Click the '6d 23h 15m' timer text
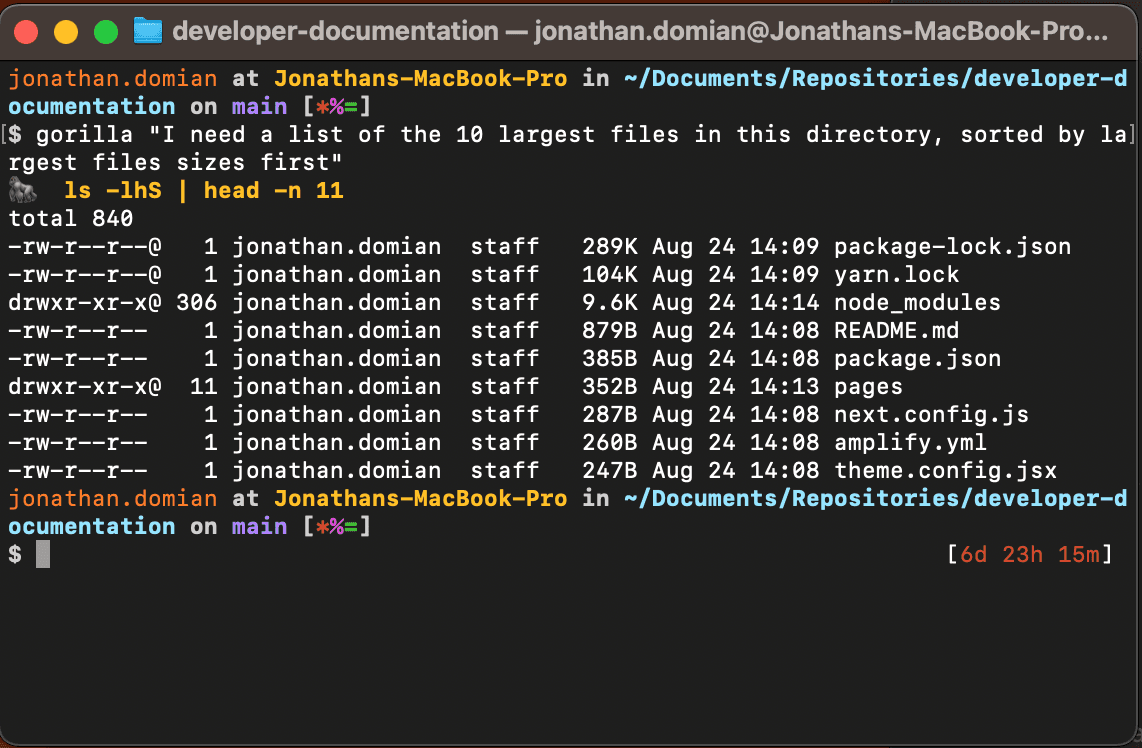1142x748 pixels. click(x=1029, y=554)
